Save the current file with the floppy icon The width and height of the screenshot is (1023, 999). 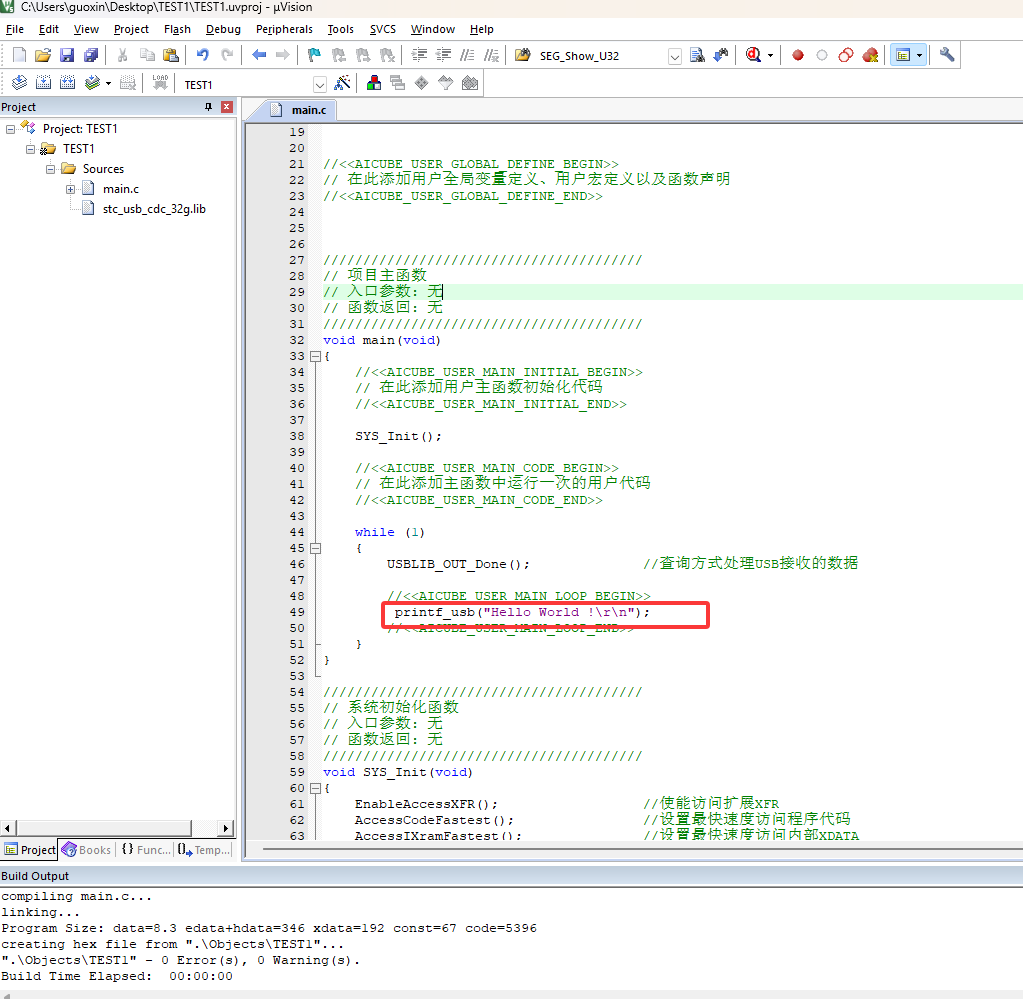67,55
